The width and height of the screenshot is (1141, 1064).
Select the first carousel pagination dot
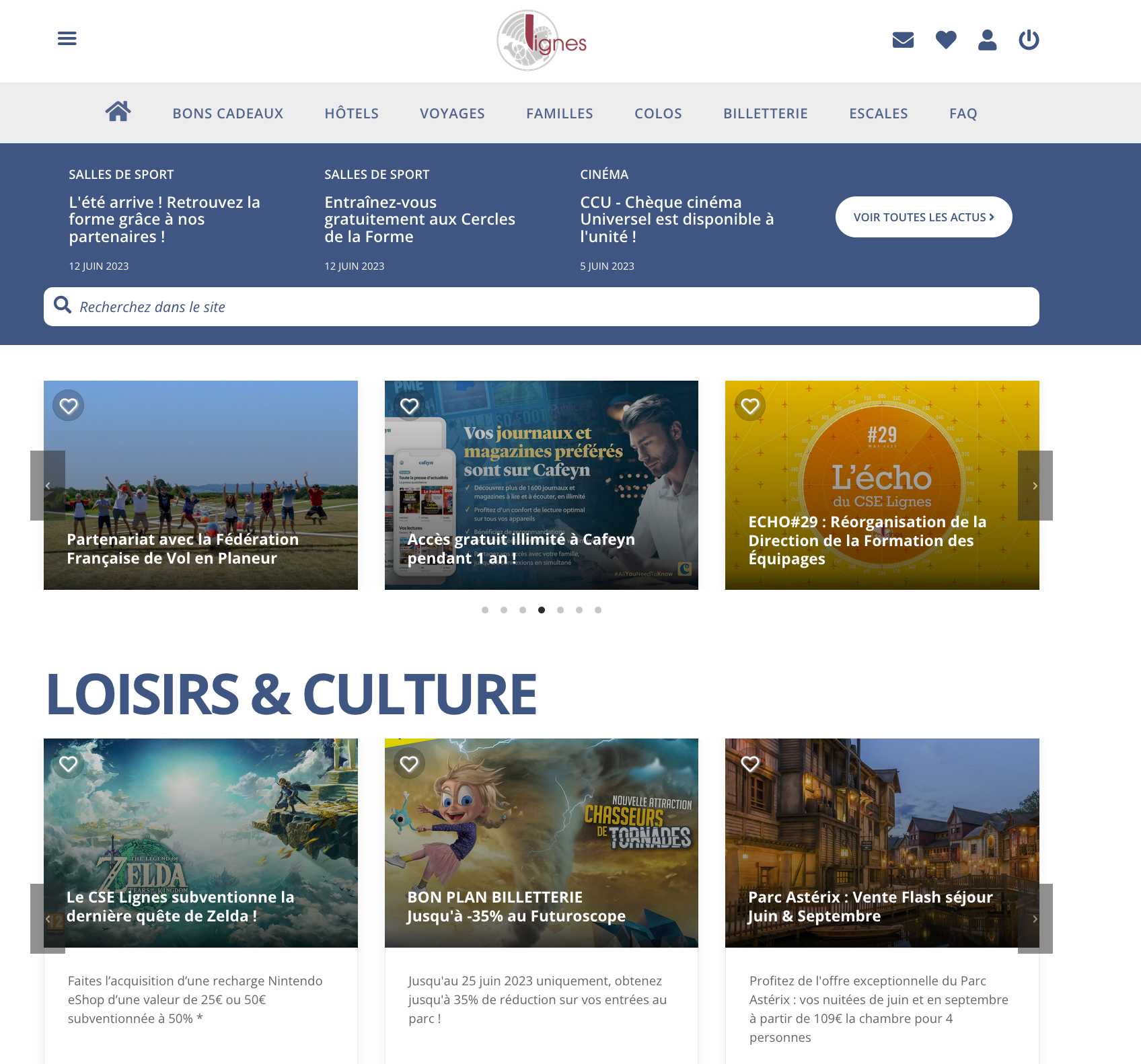point(485,610)
